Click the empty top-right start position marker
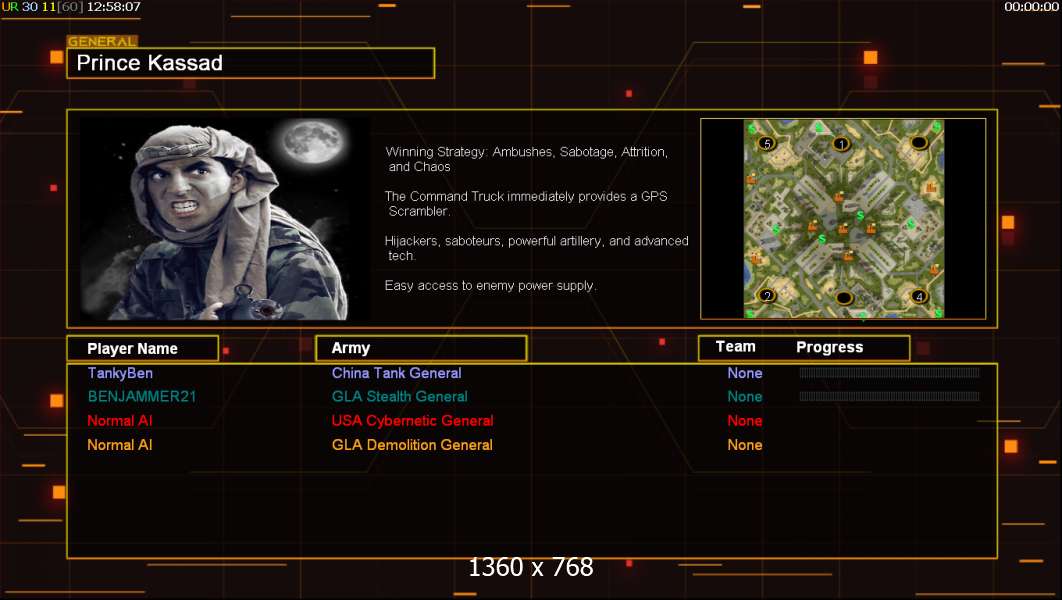 click(x=918, y=142)
